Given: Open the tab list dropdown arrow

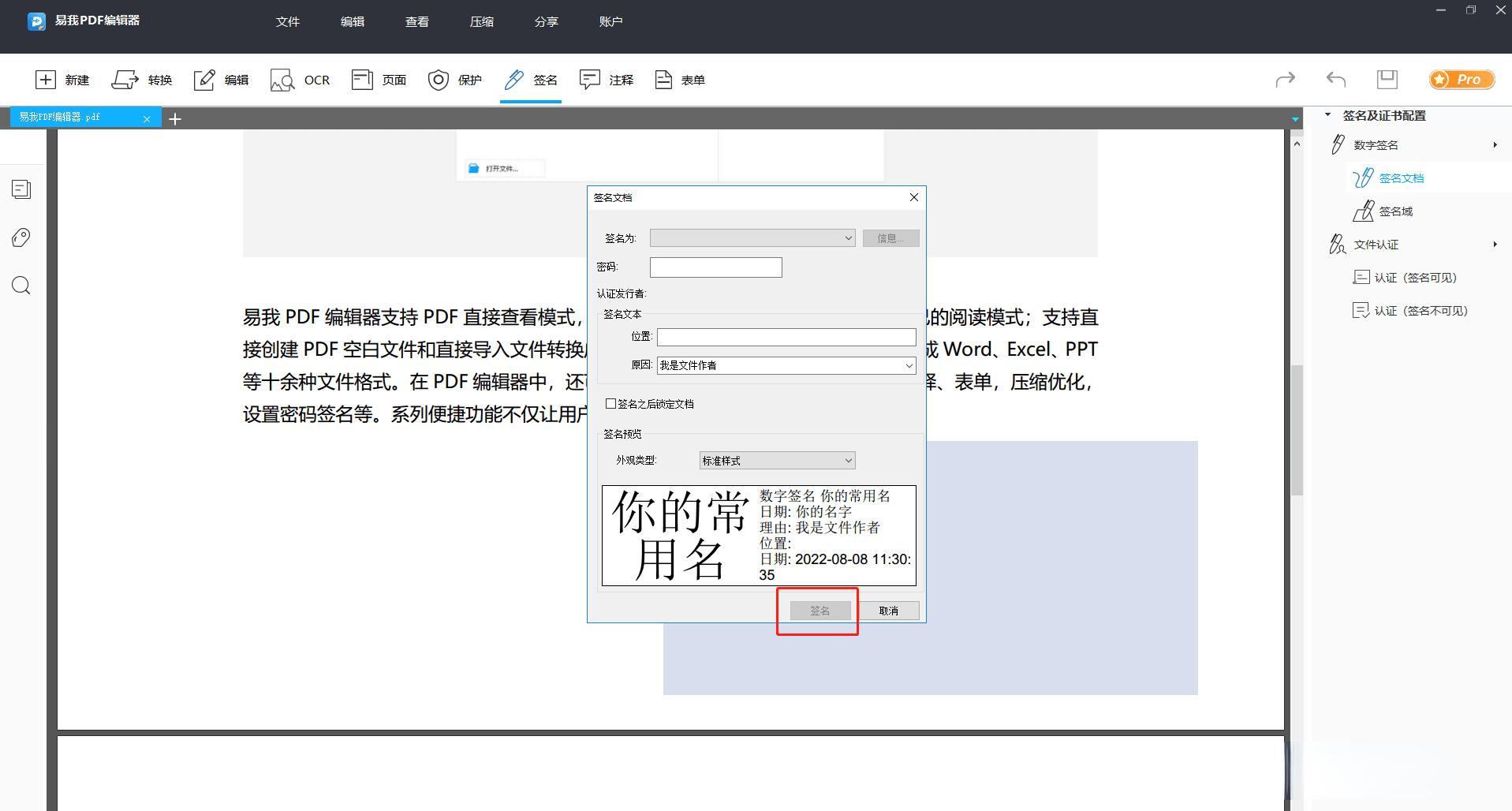Looking at the screenshot, I should (x=1295, y=119).
